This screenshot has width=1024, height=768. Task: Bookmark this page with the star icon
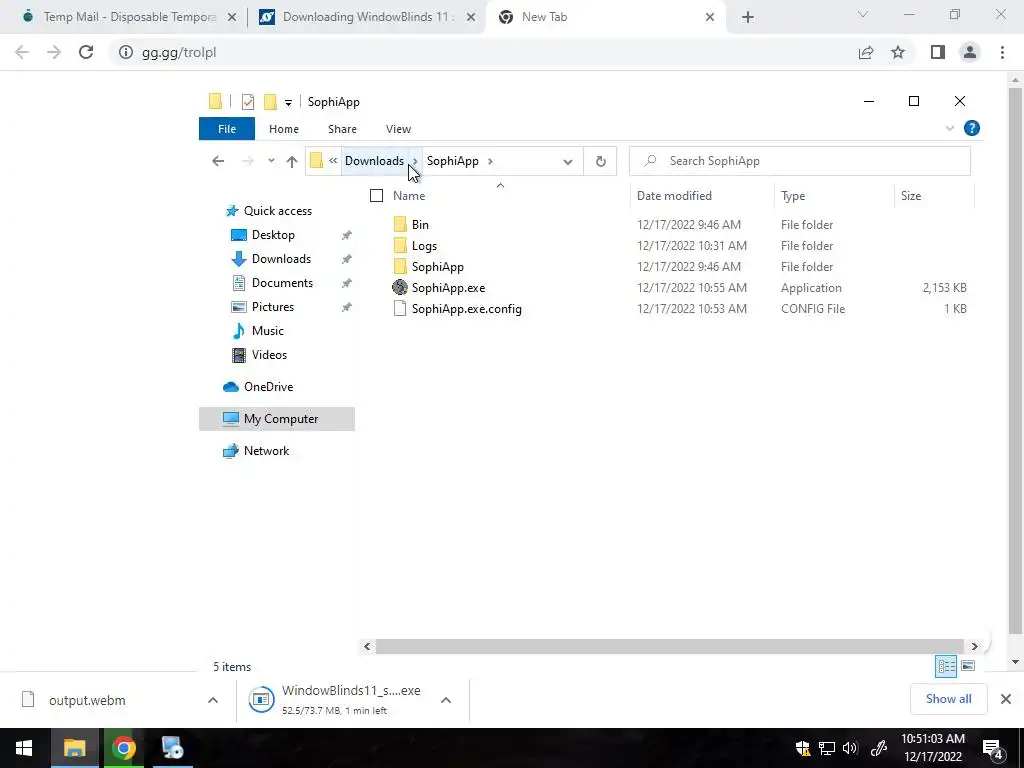pos(898,52)
